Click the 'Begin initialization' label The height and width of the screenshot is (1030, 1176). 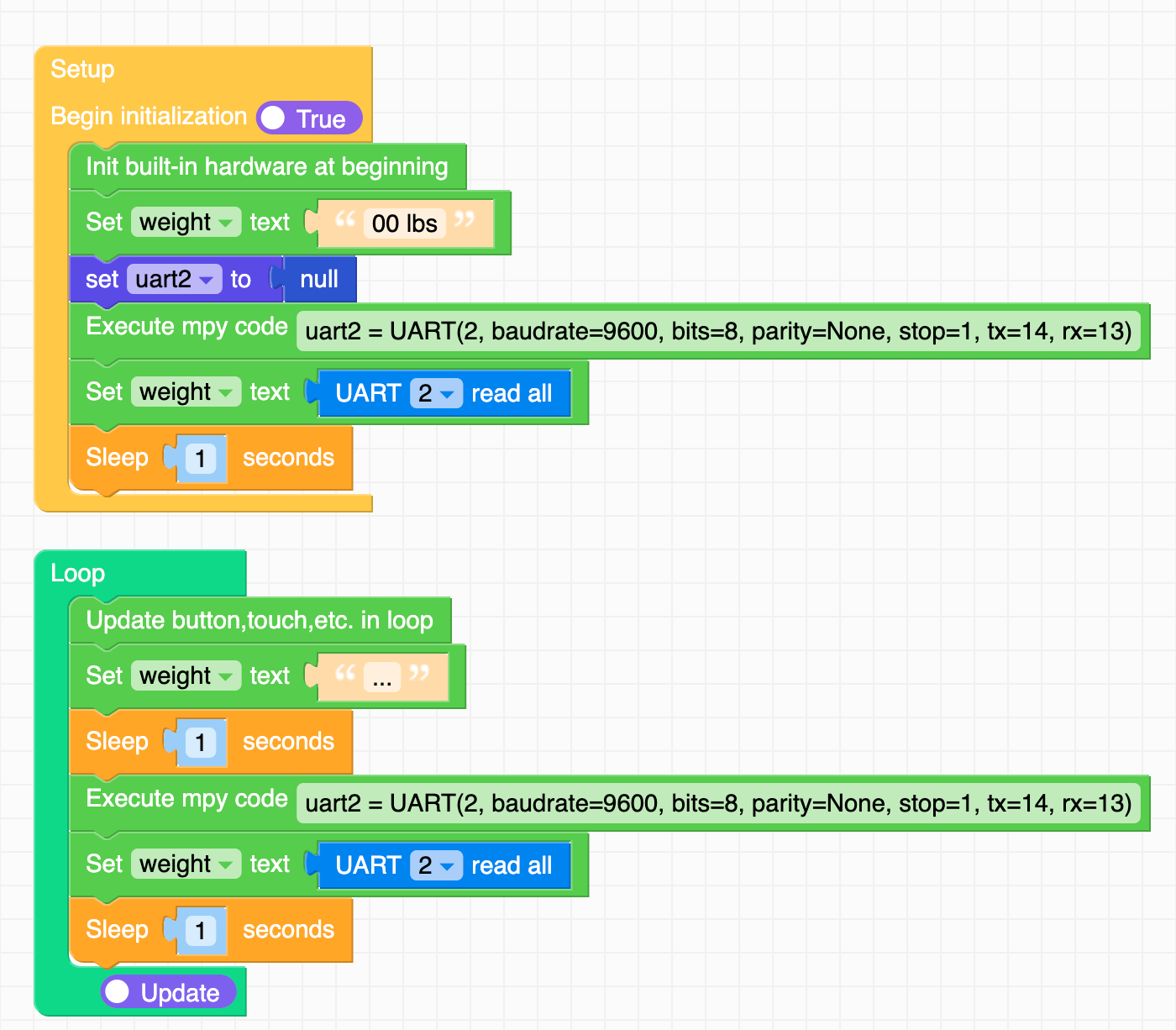click(x=149, y=116)
